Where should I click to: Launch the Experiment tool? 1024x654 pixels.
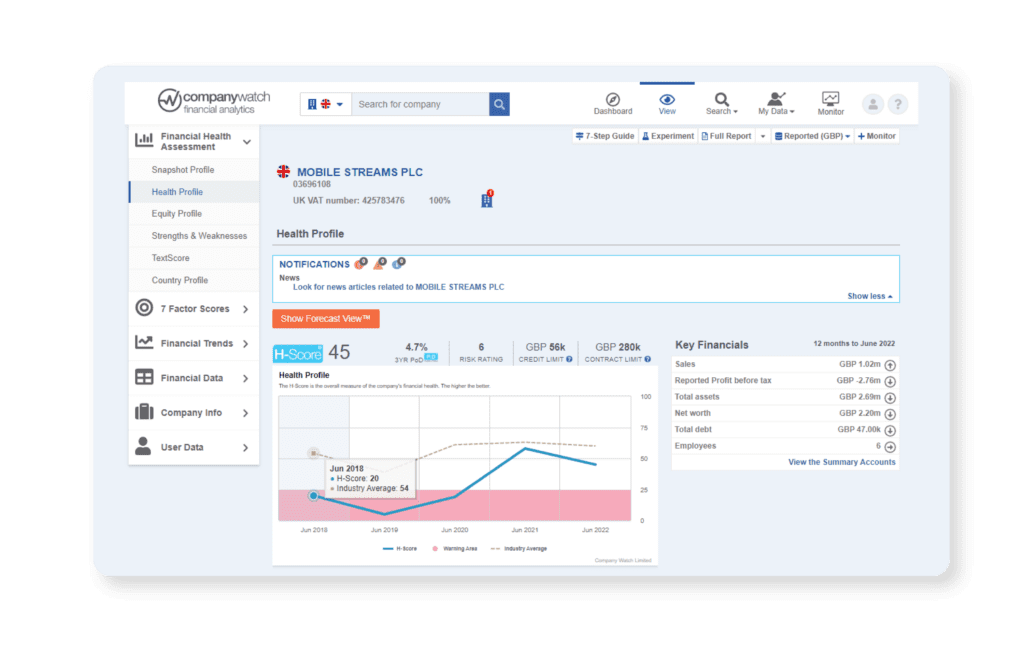(x=667, y=136)
